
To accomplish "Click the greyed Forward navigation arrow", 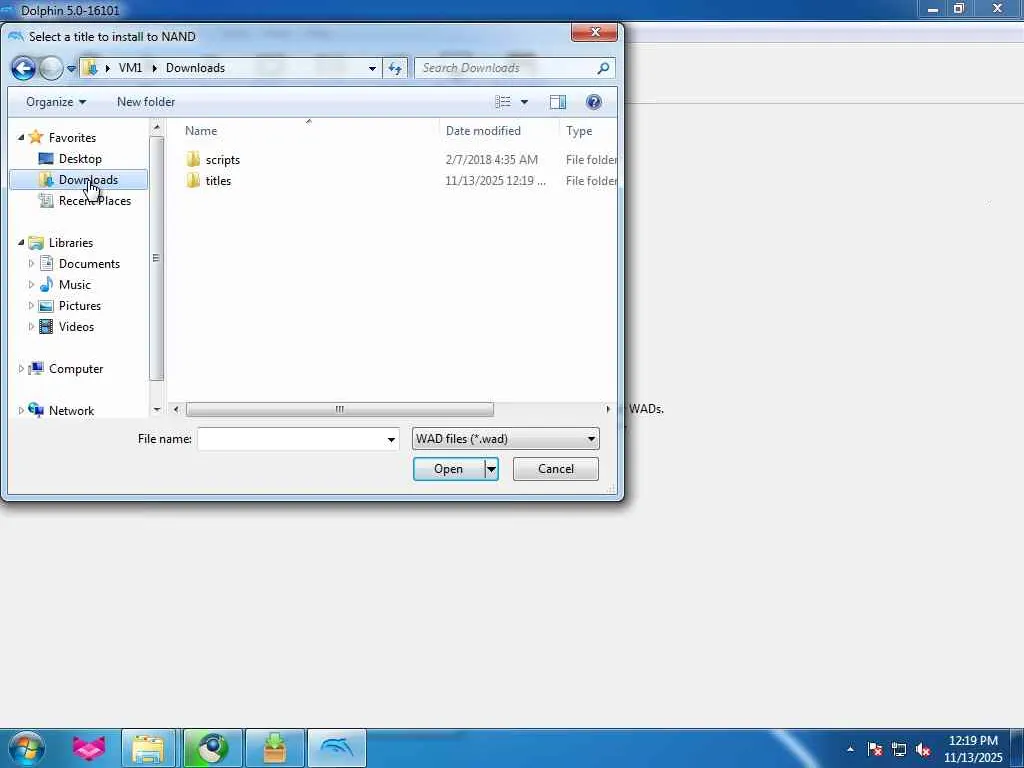I will pos(51,68).
